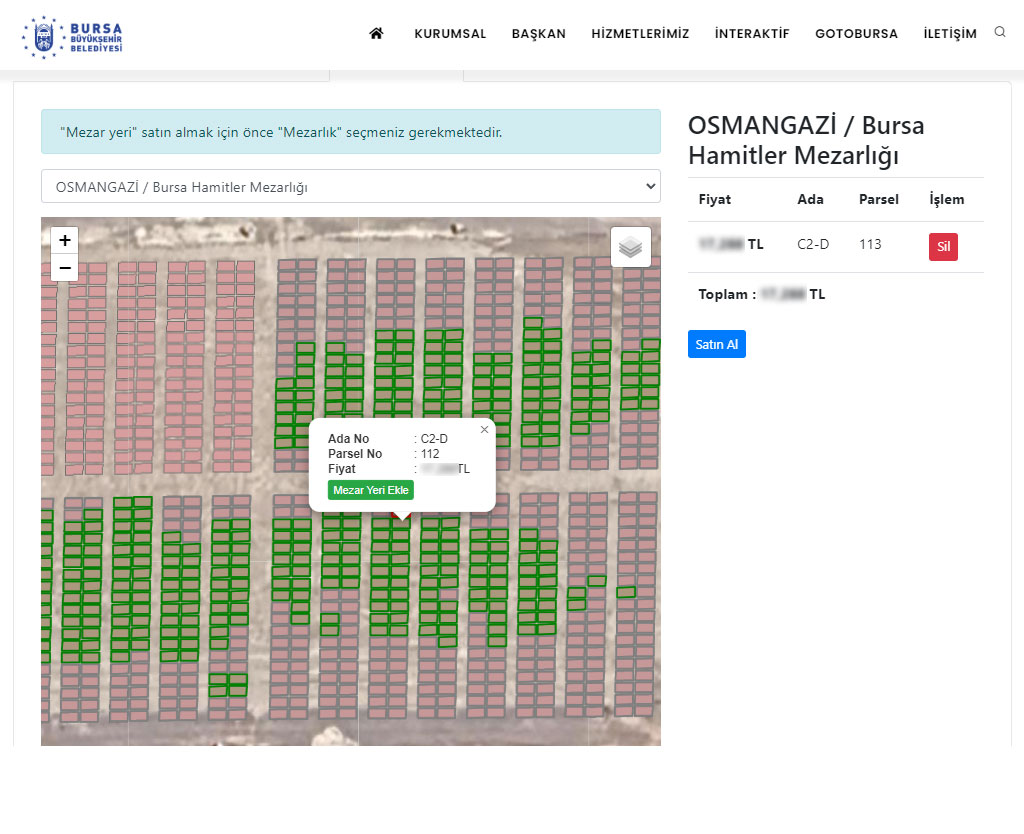The image size is (1024, 834).
Task: Open the cemetery selection dropdown
Action: [350, 186]
